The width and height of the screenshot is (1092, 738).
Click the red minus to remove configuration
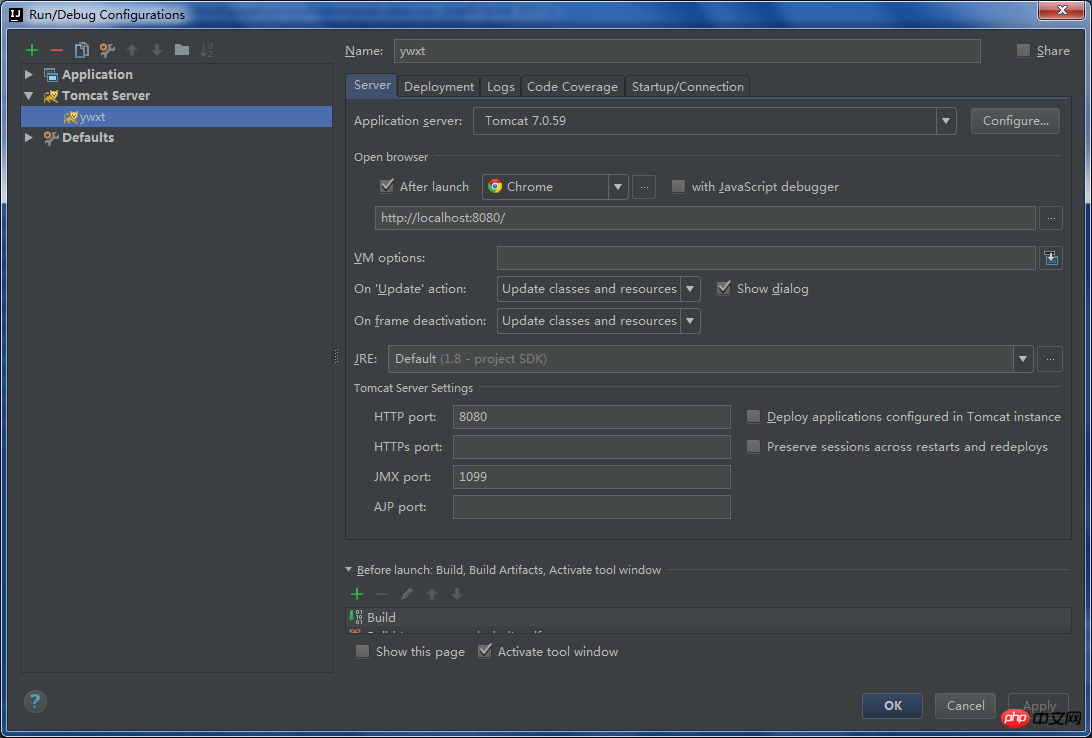tap(57, 50)
